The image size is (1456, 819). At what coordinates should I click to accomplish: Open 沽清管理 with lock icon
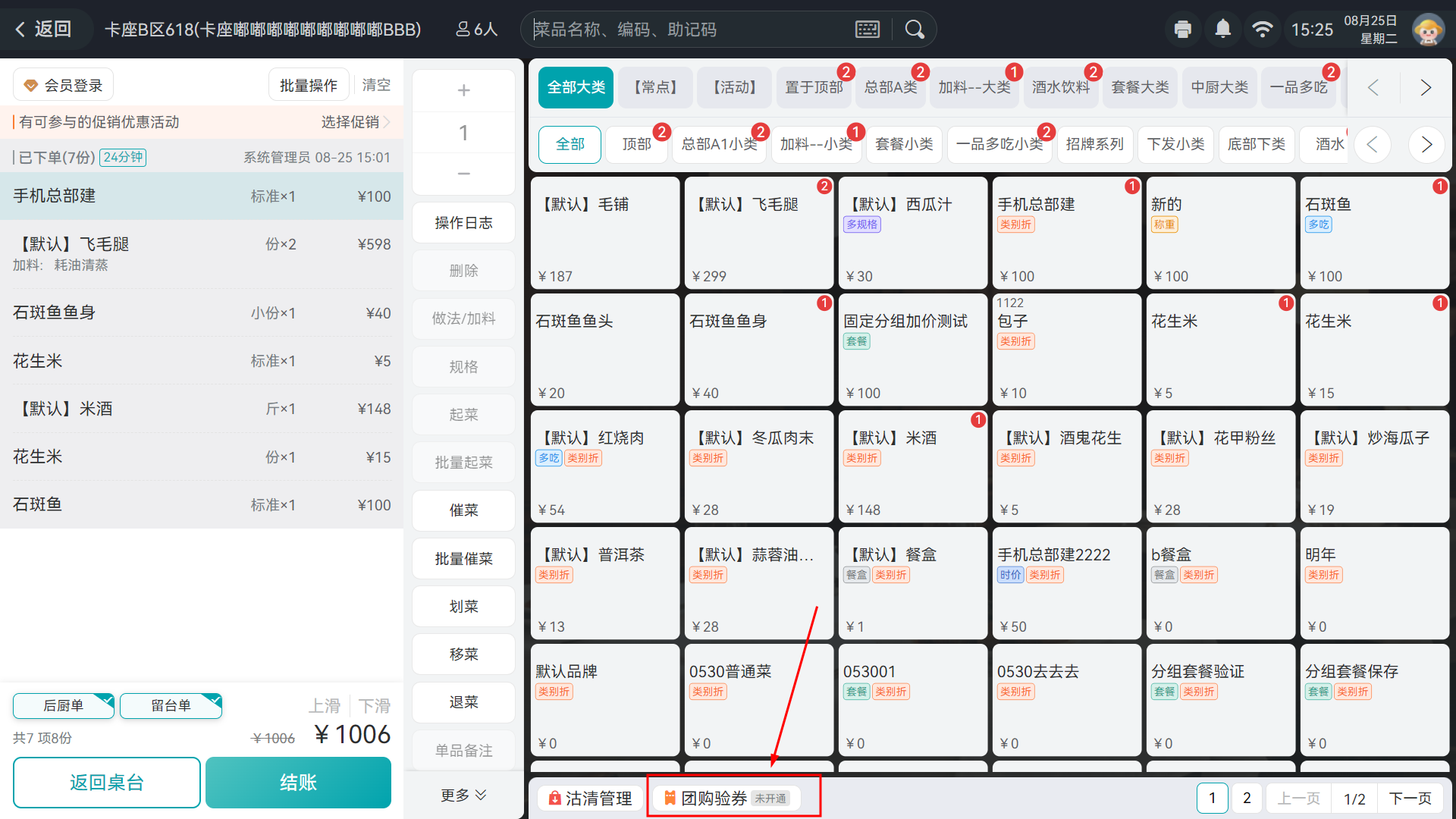[591, 798]
